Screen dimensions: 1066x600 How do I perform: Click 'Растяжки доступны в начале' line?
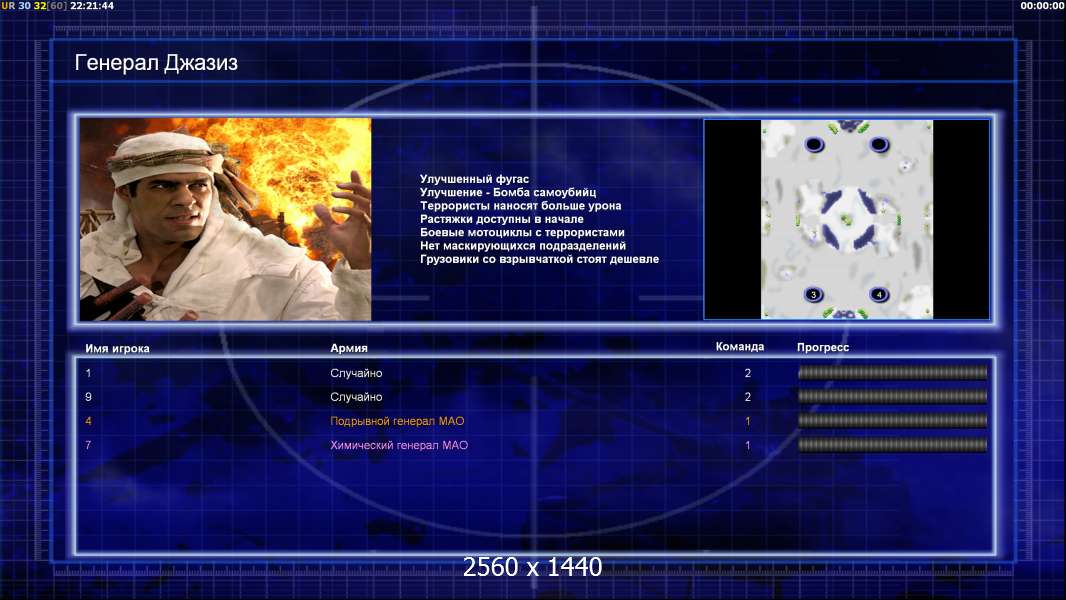point(502,219)
